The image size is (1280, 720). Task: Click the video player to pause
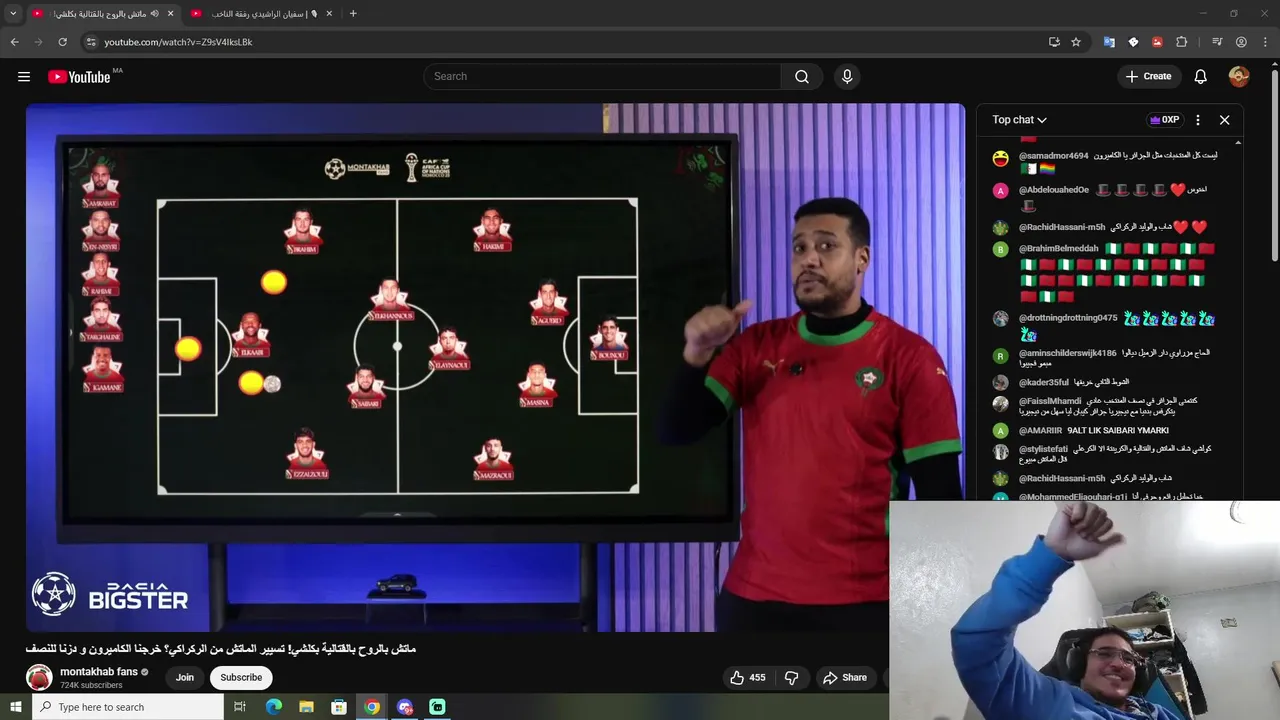click(x=495, y=368)
